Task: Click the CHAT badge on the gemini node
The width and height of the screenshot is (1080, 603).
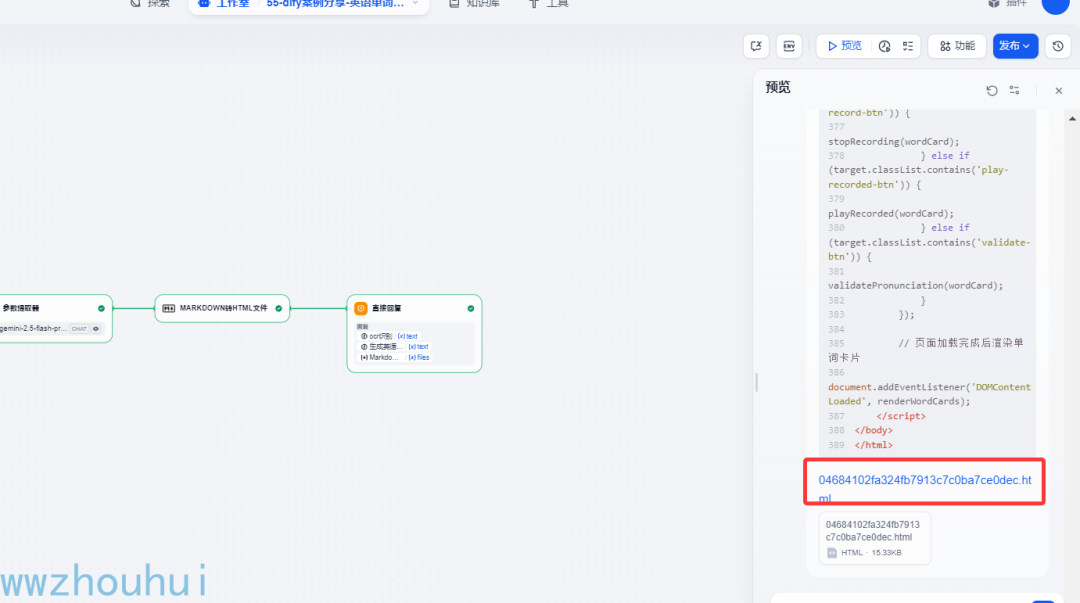Action: 79,329
